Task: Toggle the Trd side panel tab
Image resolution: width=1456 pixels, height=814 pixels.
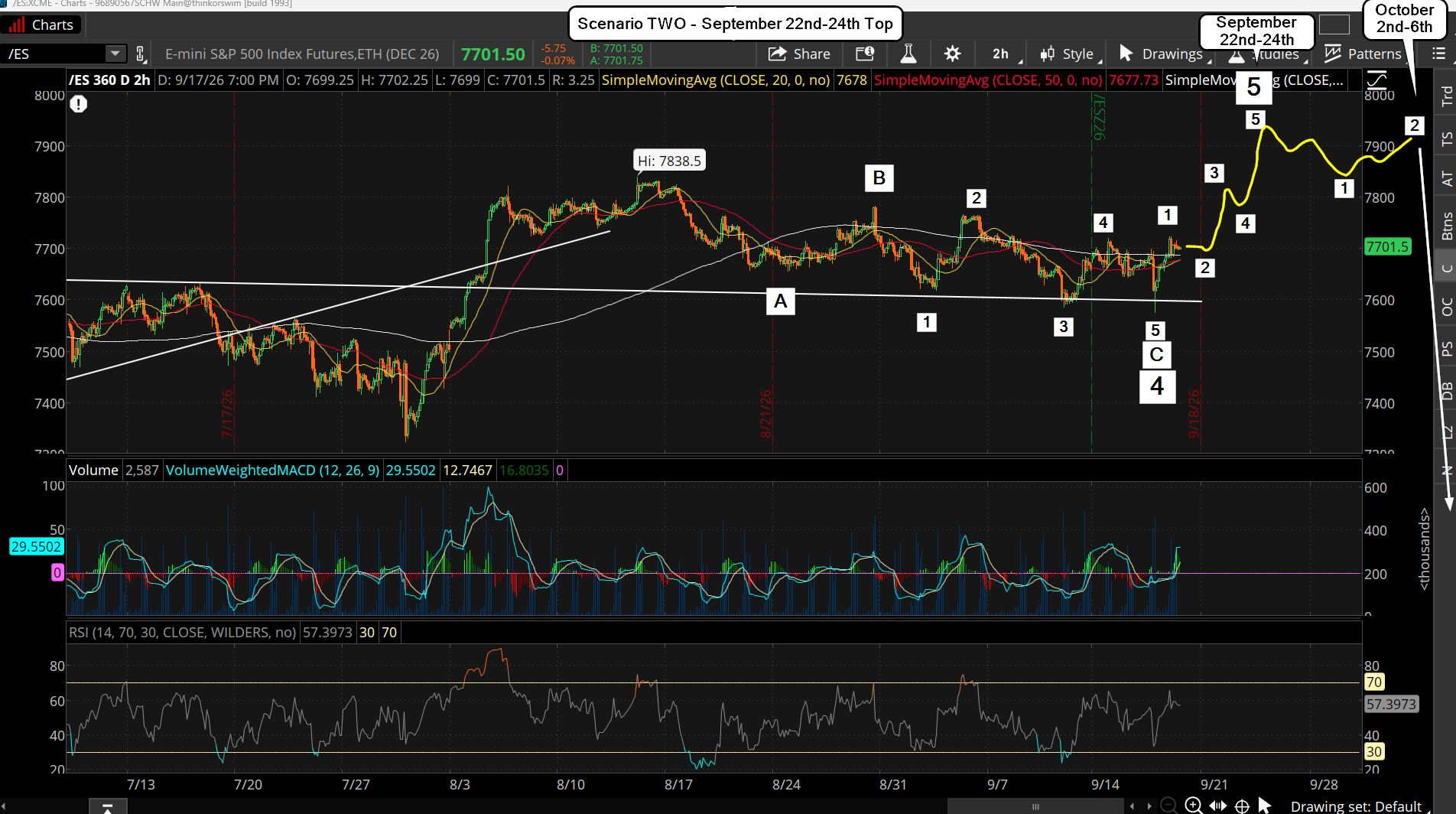Action: pyautogui.click(x=1446, y=95)
